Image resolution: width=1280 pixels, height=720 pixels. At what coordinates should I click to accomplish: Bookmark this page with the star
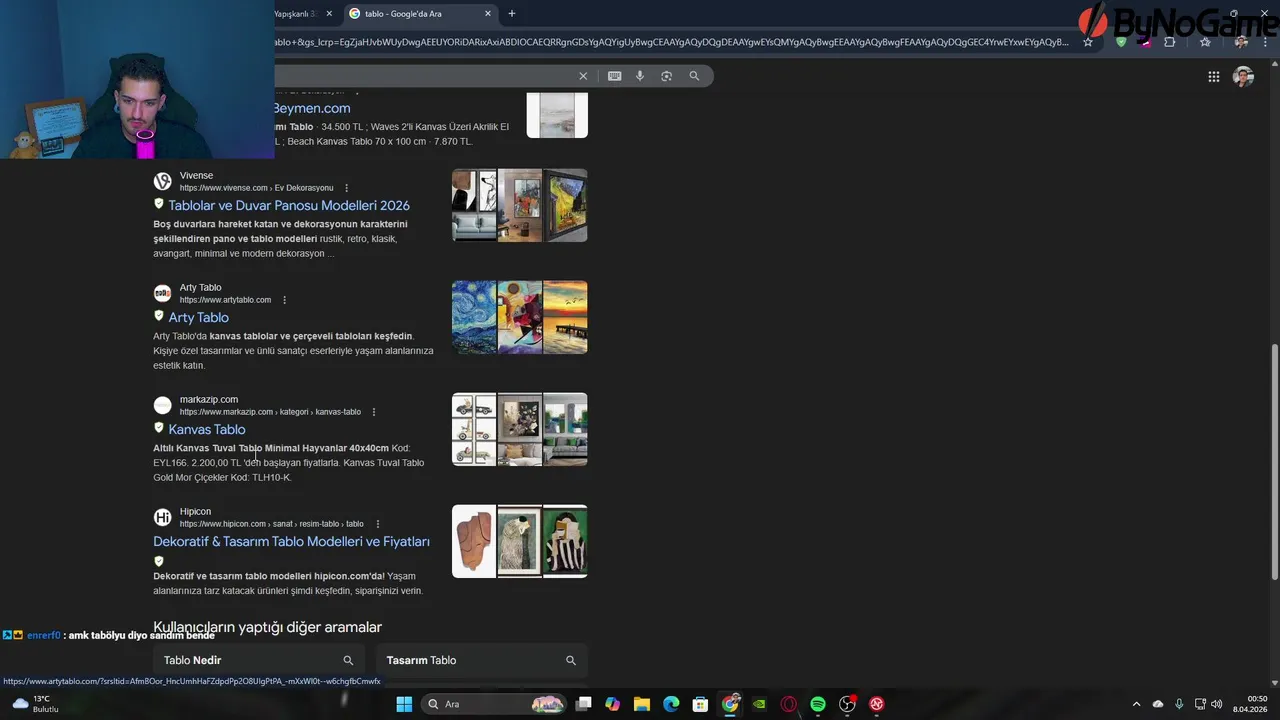tap(1088, 42)
